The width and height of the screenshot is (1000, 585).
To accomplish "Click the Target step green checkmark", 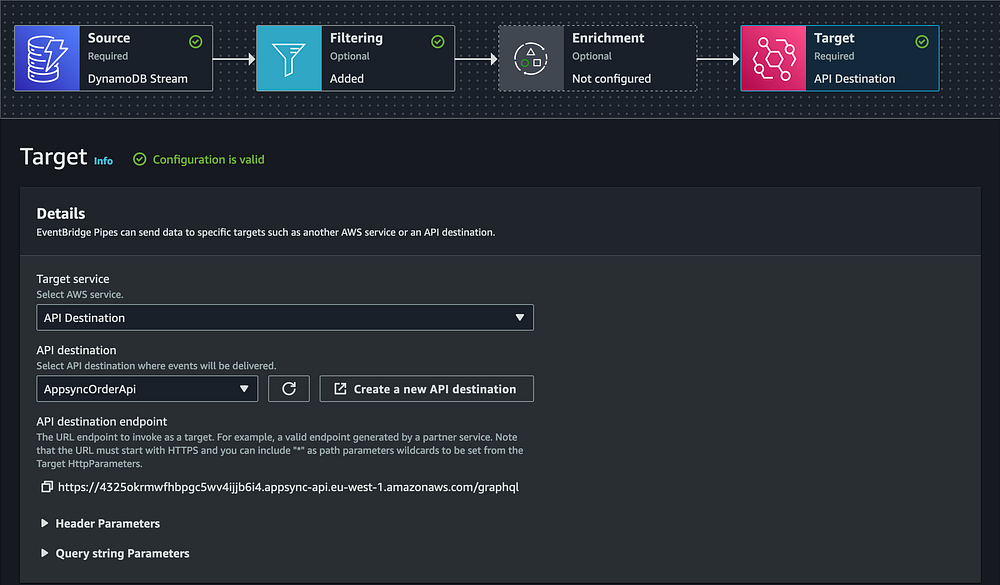I will [922, 41].
